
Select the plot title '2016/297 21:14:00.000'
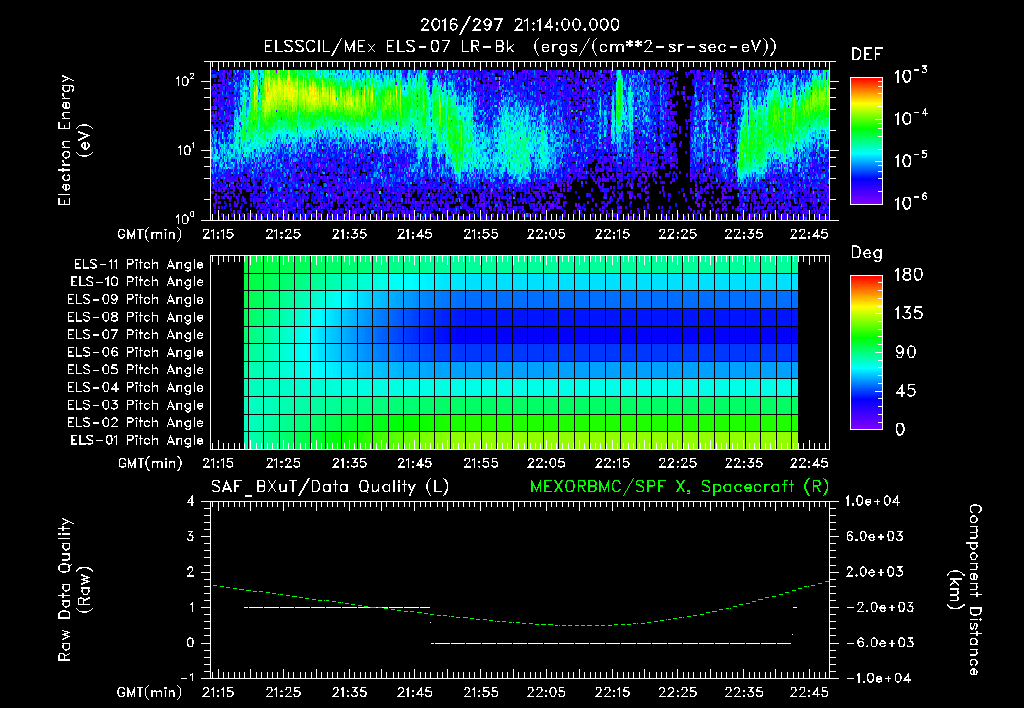tap(519, 25)
